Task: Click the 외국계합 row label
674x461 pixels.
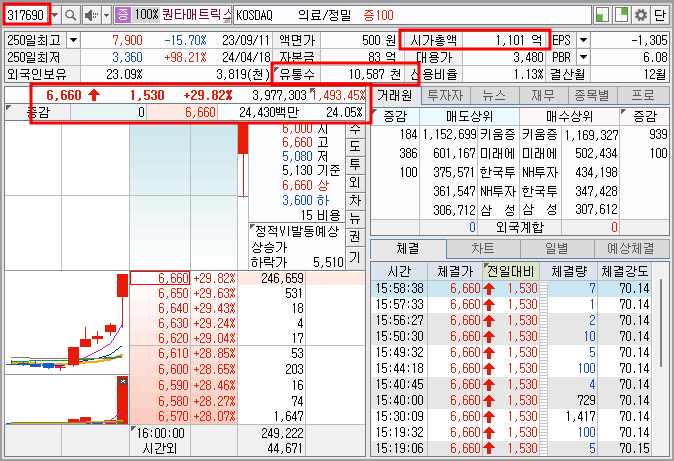Action: tap(520, 227)
